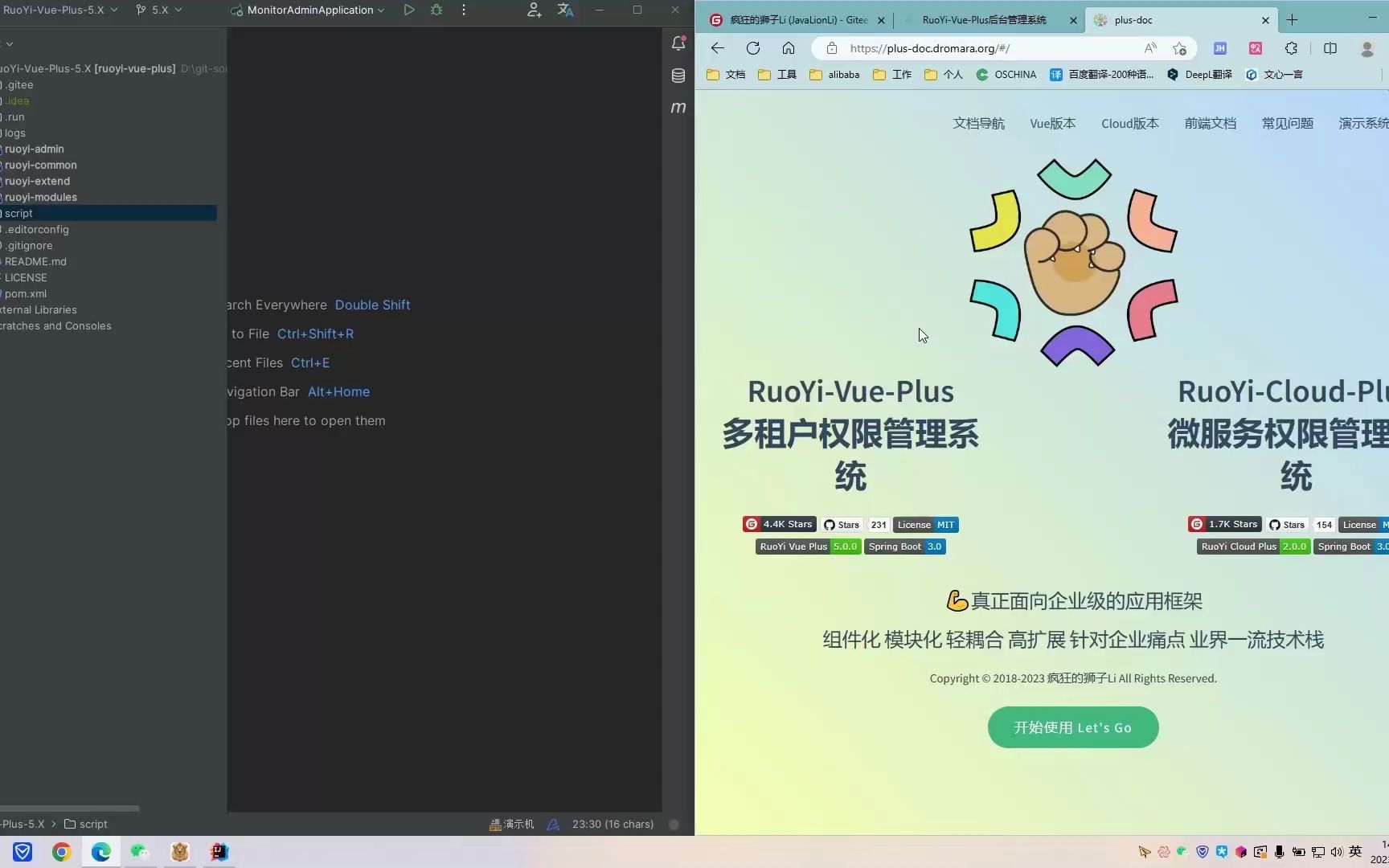Screen dimensions: 1389x868
Task: Open the Vue版本 nav item
Action: tap(1052, 123)
